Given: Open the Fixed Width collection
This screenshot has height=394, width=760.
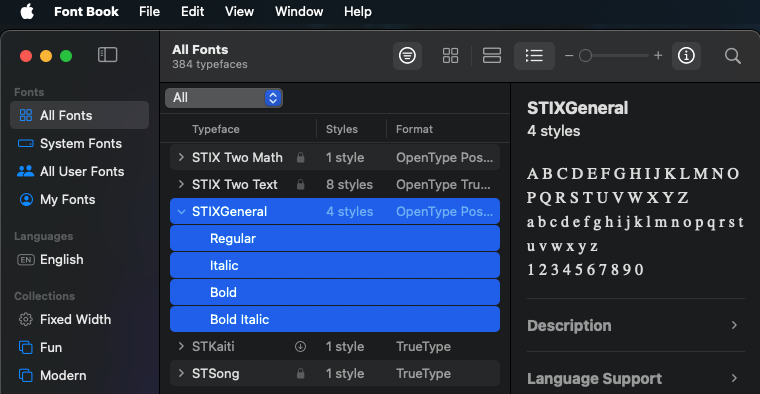Looking at the screenshot, I should pos(79,319).
